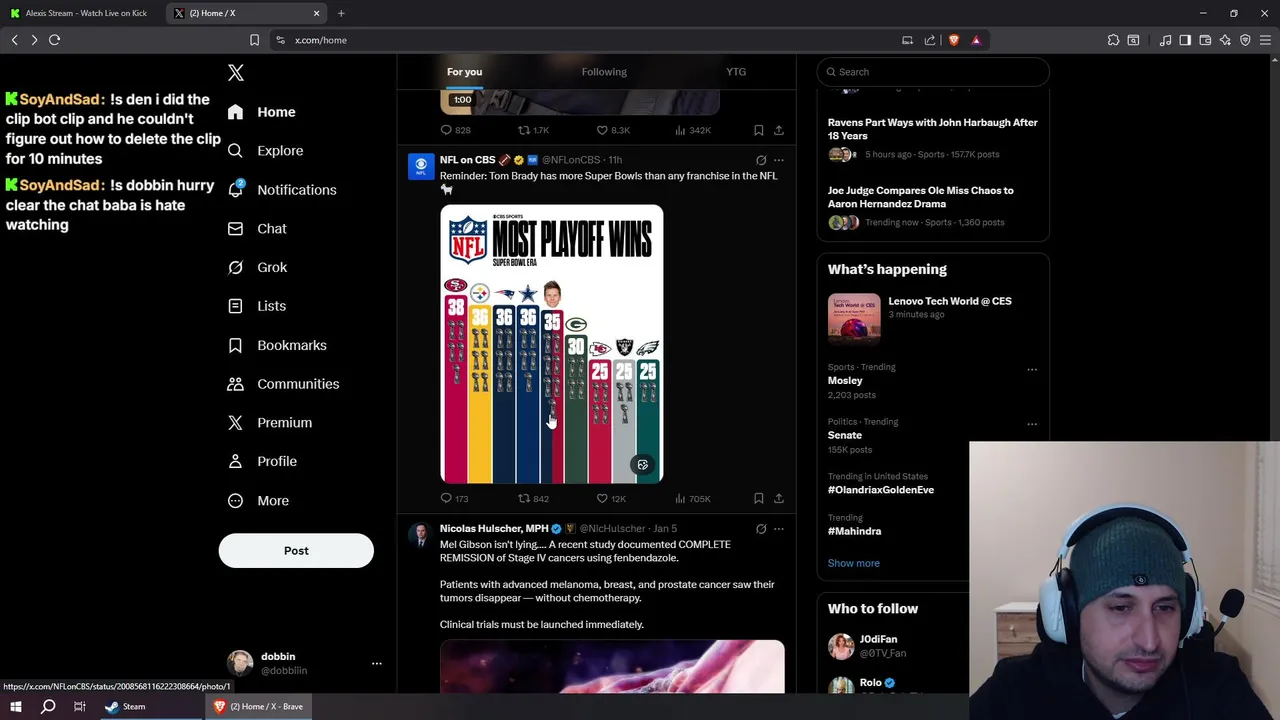
Task: Repost the post with 1.7K reposts
Action: tap(533, 130)
